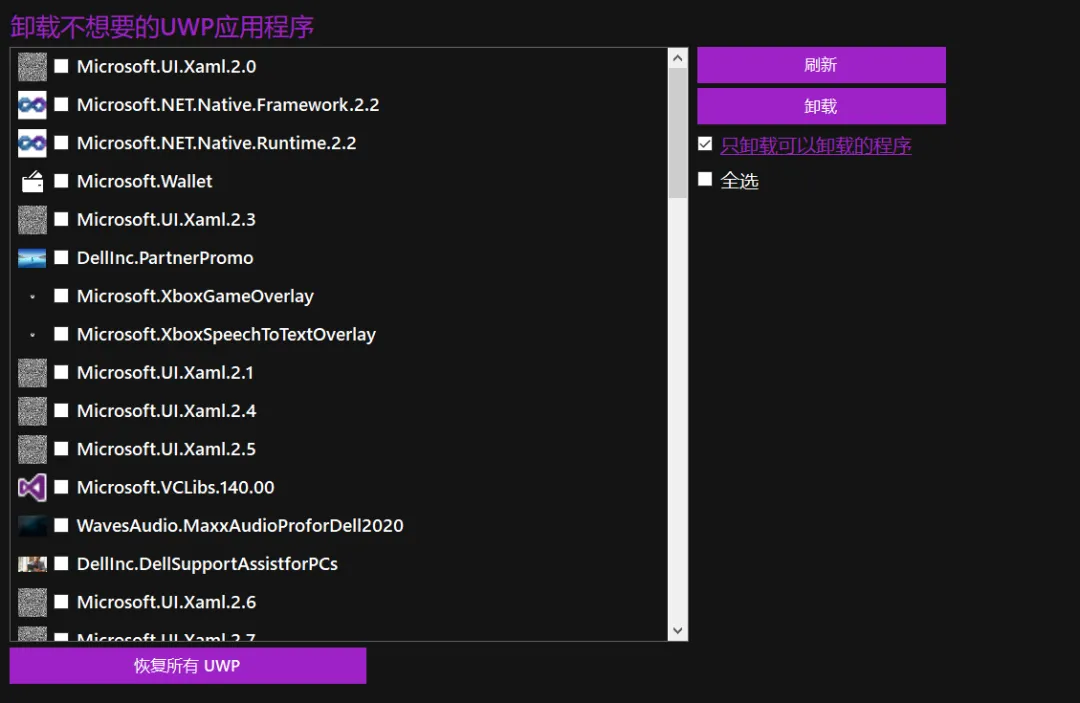
Task: Check the WavesAudio.MaxxAudioProforDell2020 checkbox
Action: tap(61, 525)
